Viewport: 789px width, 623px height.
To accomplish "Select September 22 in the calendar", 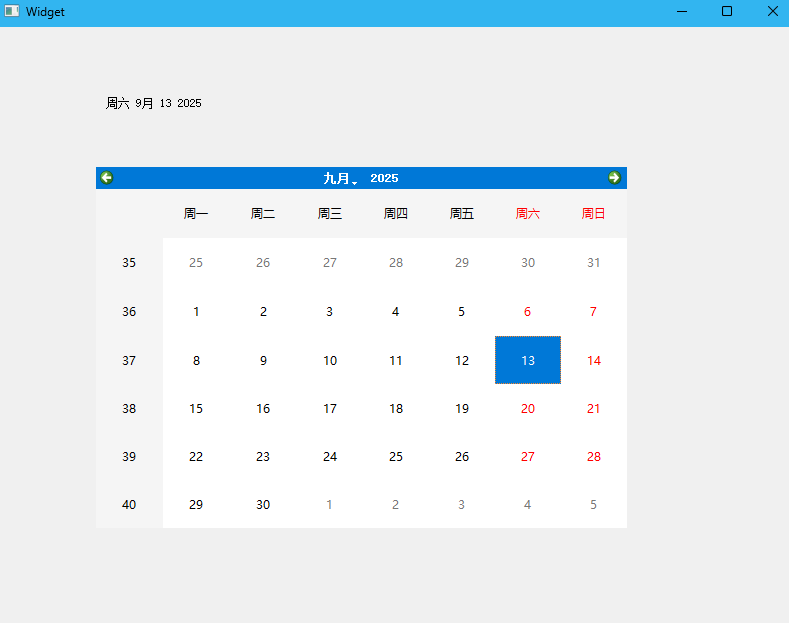I will pyautogui.click(x=196, y=456).
